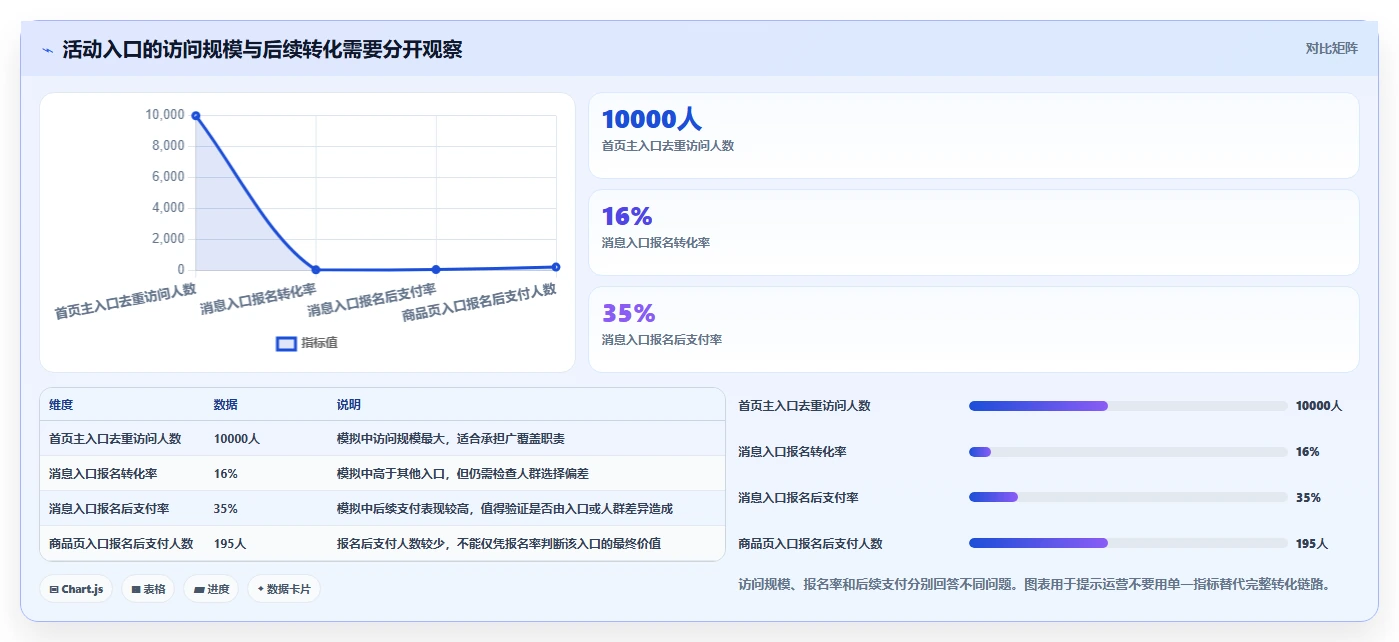
Task: Click description starting 报名后支付人数较少
Action: pyautogui.click(x=499, y=544)
